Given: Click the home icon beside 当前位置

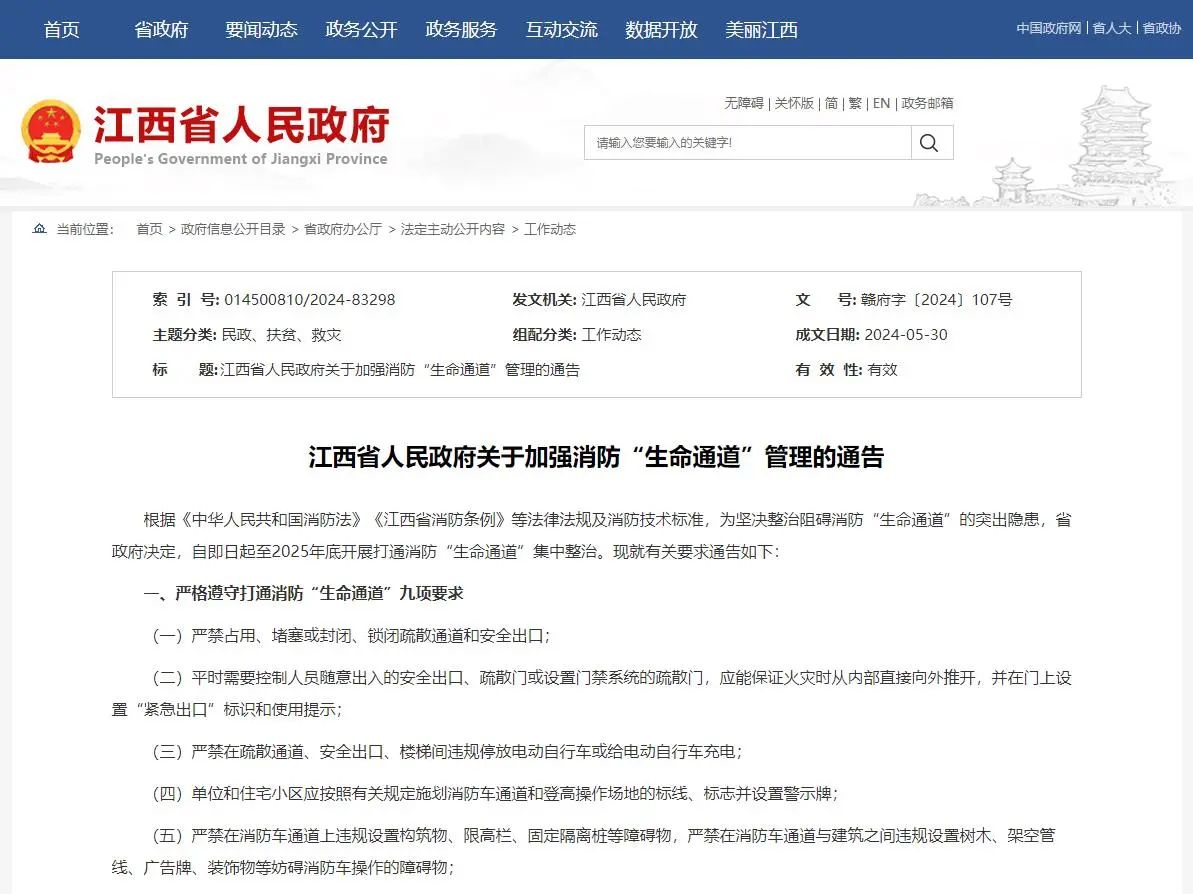Looking at the screenshot, I should pos(38,228).
